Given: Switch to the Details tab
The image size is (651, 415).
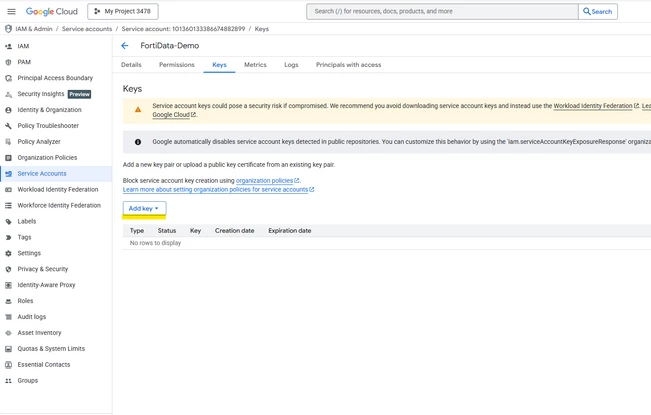Looking at the screenshot, I should tap(131, 65).
